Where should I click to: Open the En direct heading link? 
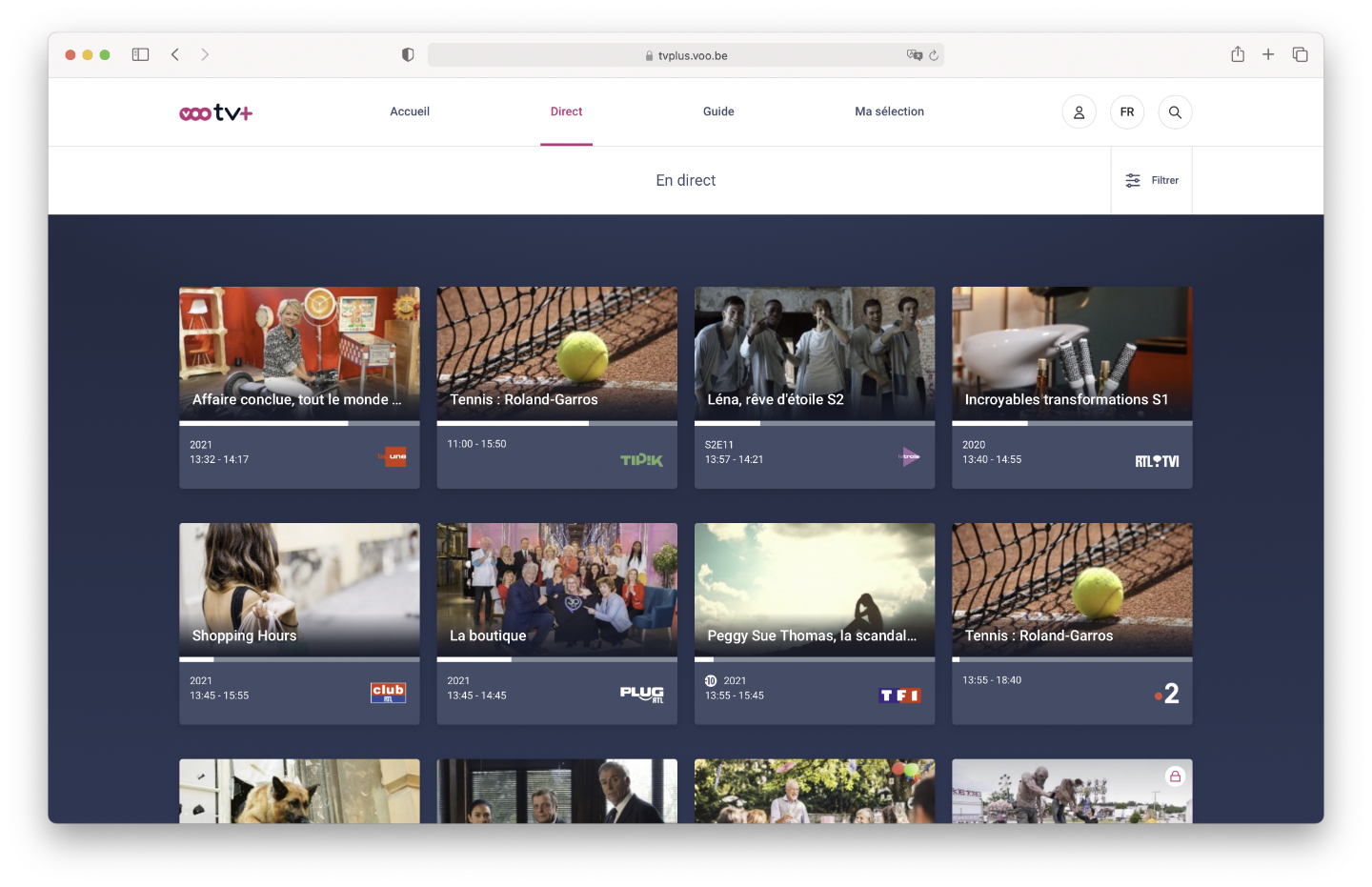coord(685,180)
